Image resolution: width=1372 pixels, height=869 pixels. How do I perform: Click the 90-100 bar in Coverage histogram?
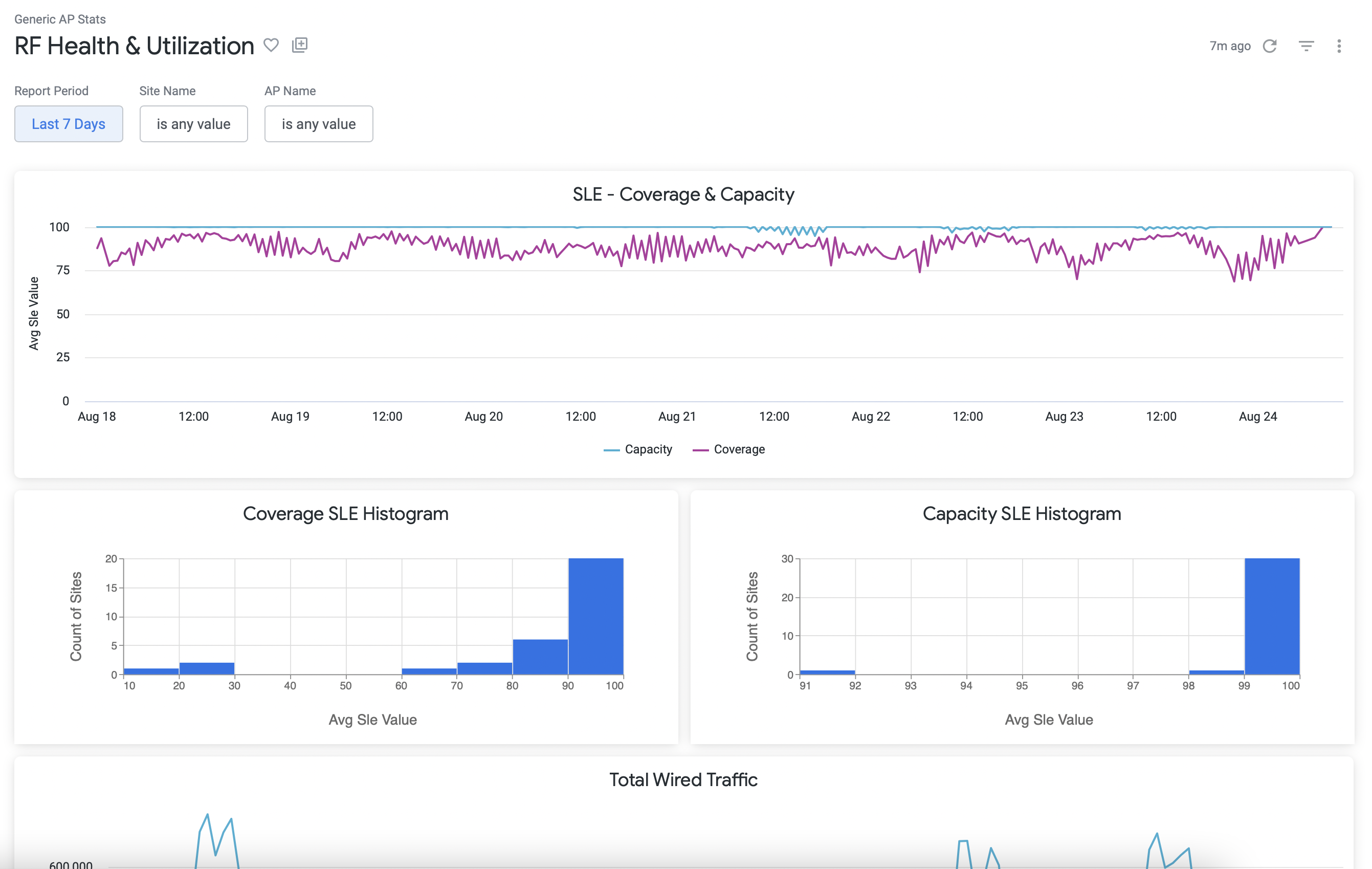pos(596,617)
